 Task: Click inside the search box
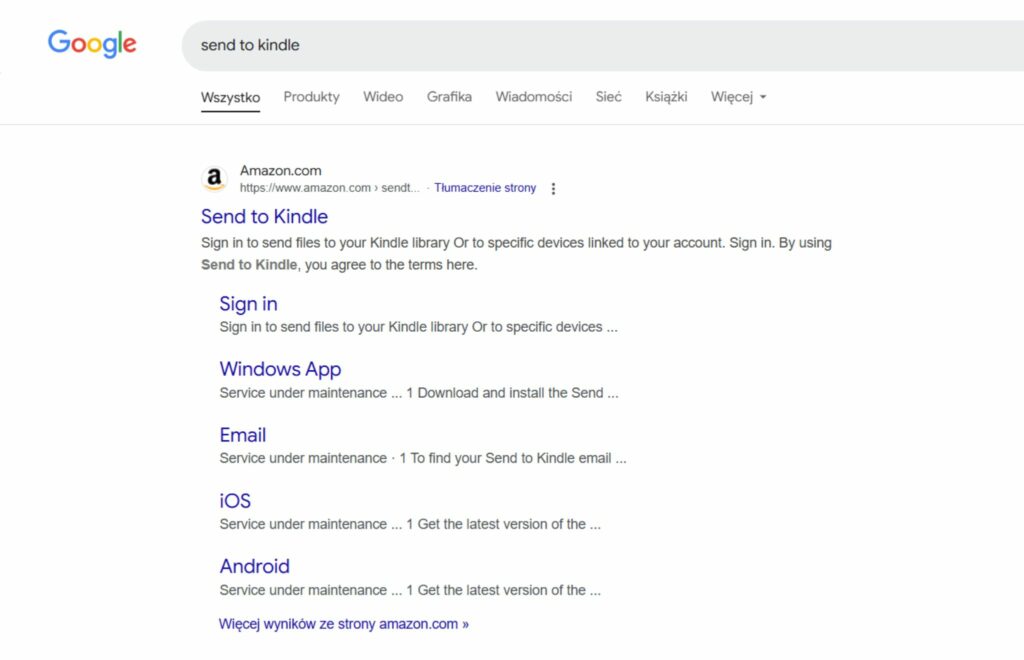601,45
